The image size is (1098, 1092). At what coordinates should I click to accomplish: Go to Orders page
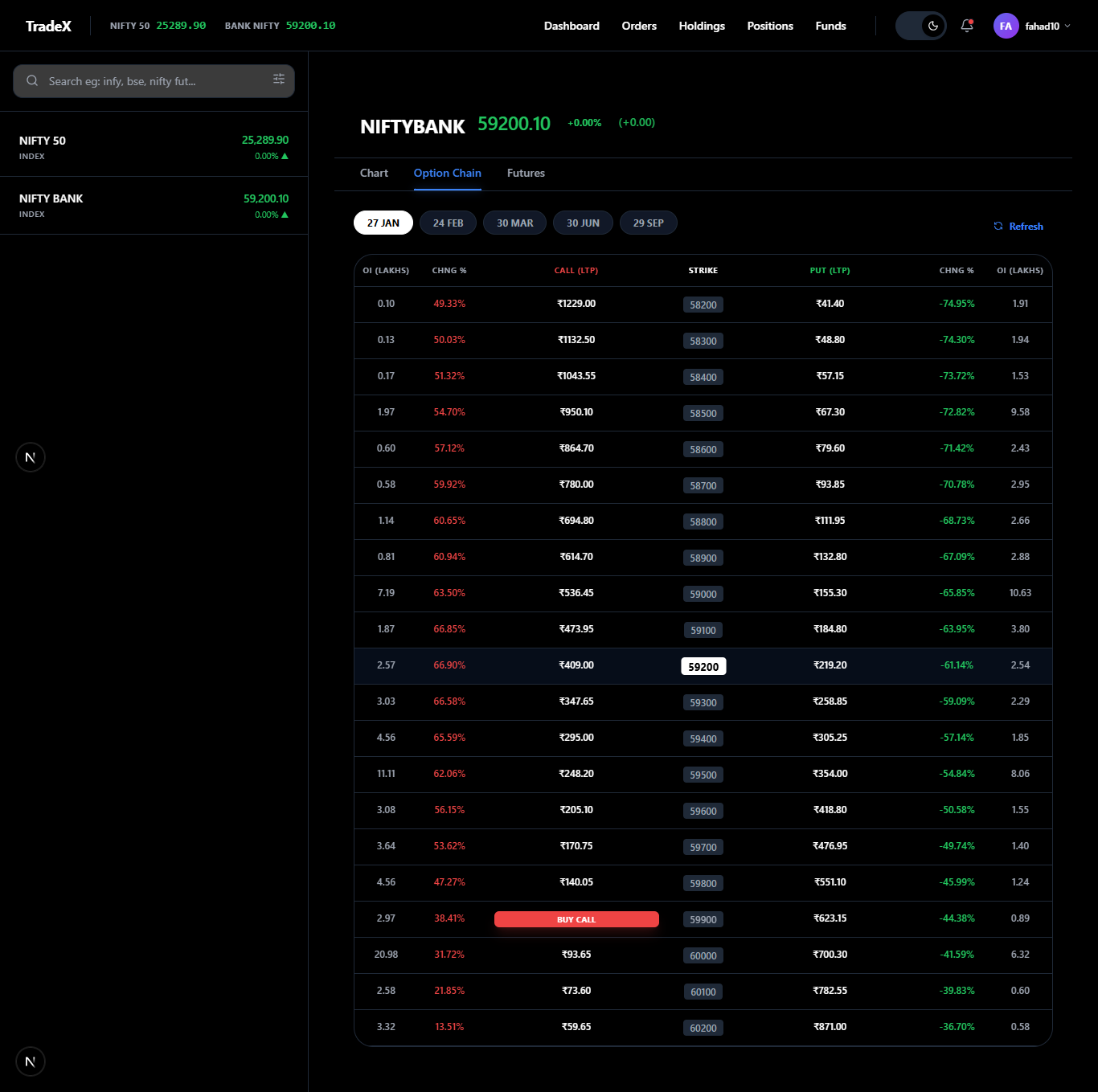[639, 26]
